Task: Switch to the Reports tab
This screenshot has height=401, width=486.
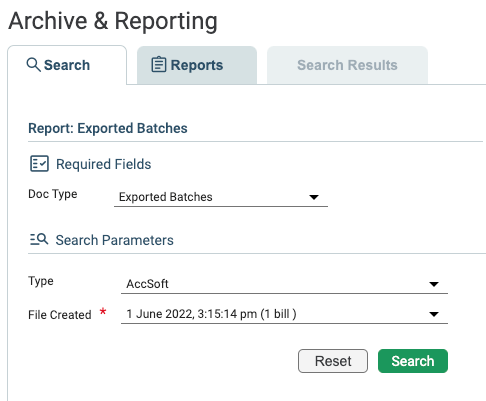Action: 197,65
